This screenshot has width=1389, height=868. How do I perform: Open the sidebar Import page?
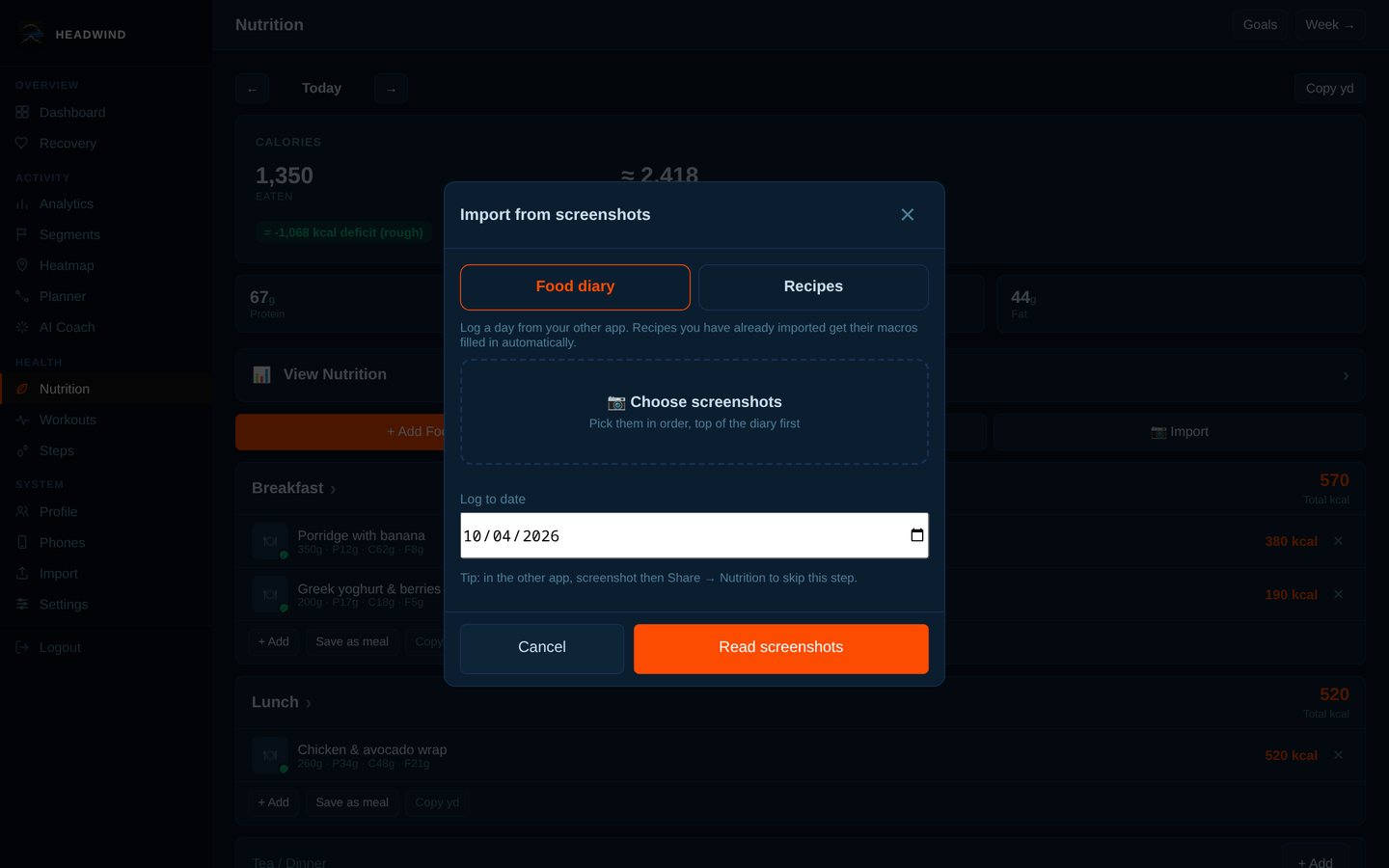[x=106, y=574]
